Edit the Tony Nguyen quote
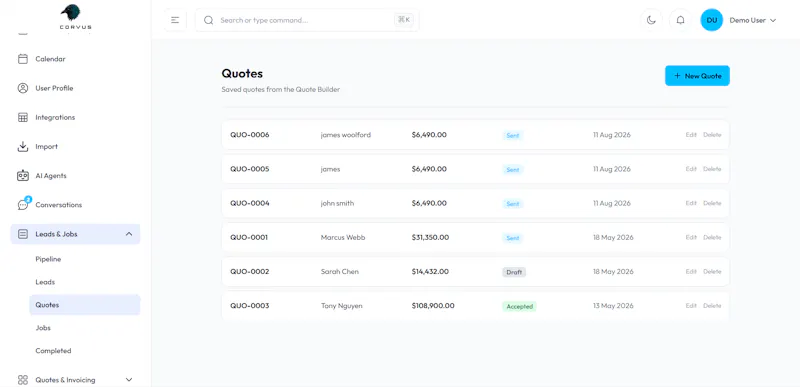800x387 pixels. [x=691, y=305]
